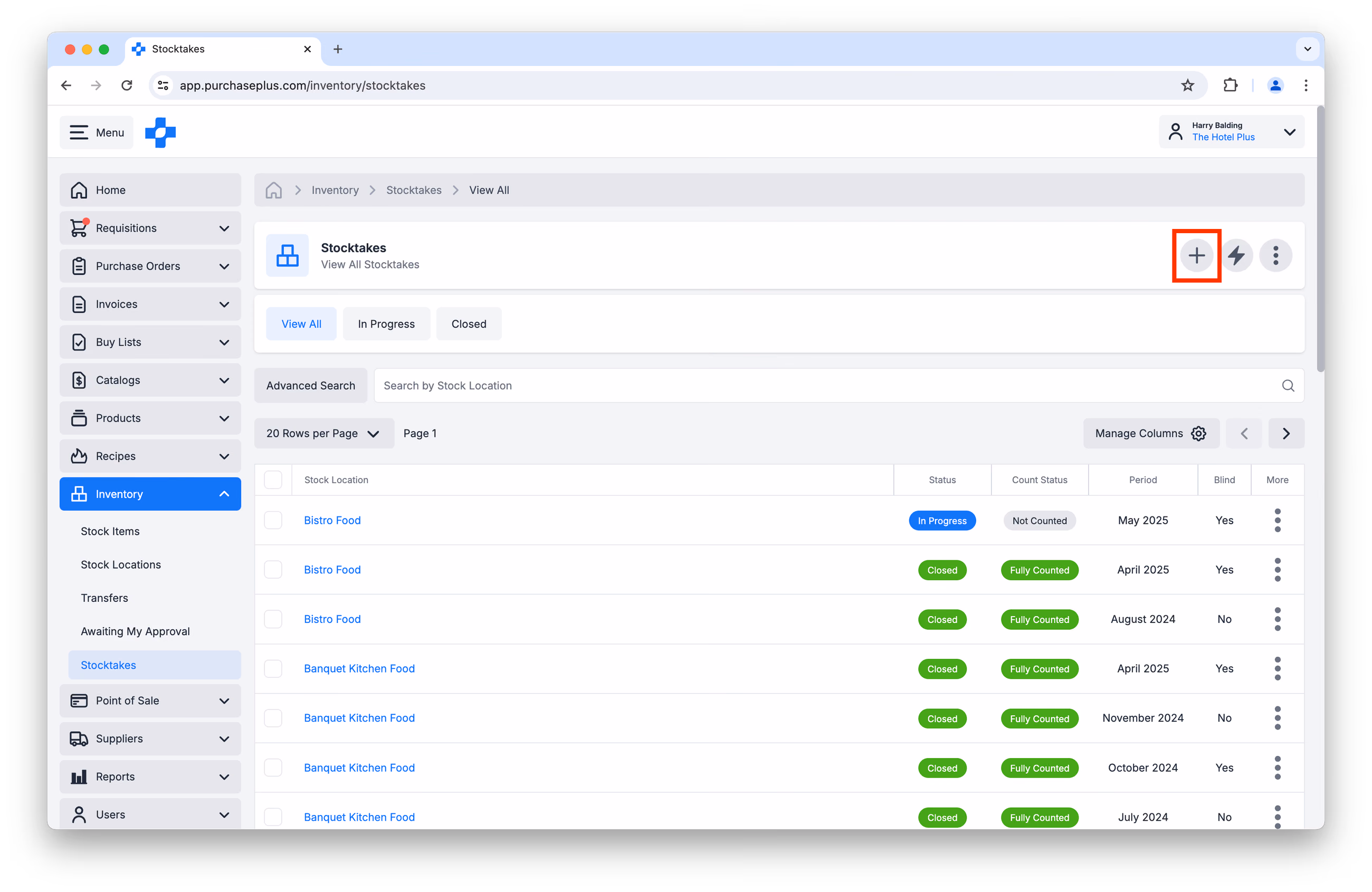Toggle the select-all checkbox in table header
Viewport: 1372px width, 892px height.
[273, 480]
